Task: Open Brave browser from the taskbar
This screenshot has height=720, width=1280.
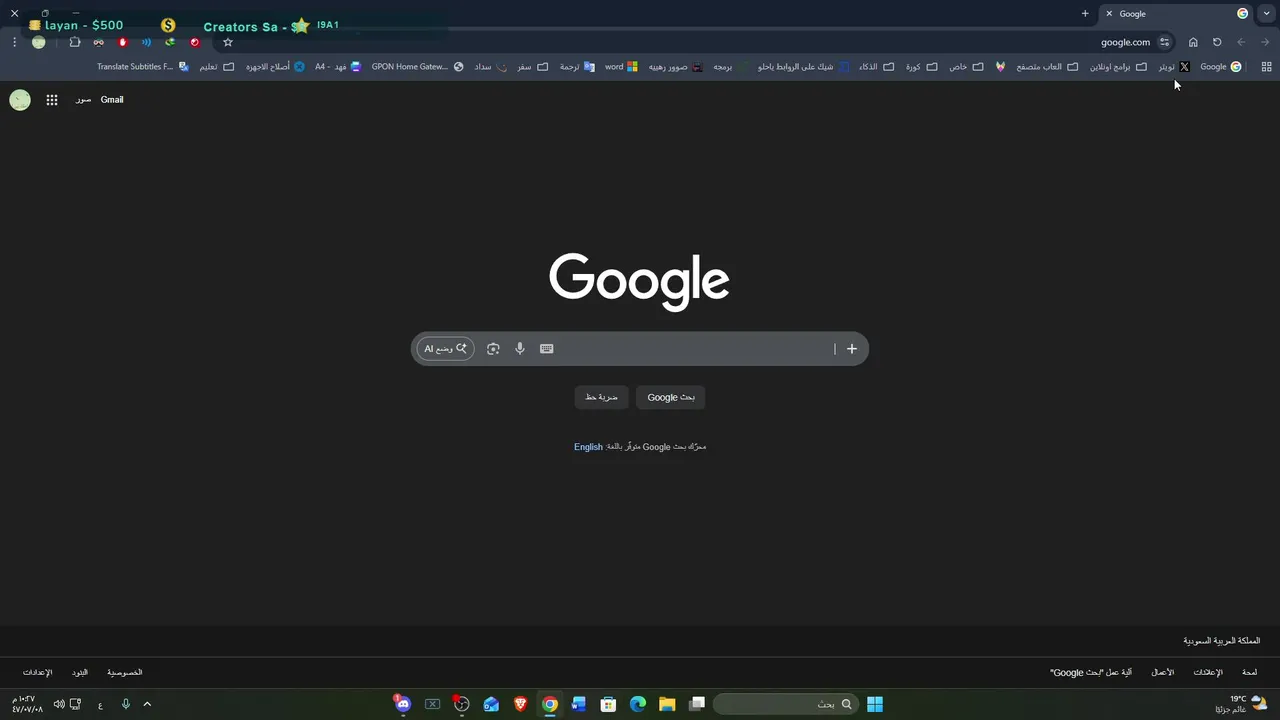Action: tap(520, 704)
